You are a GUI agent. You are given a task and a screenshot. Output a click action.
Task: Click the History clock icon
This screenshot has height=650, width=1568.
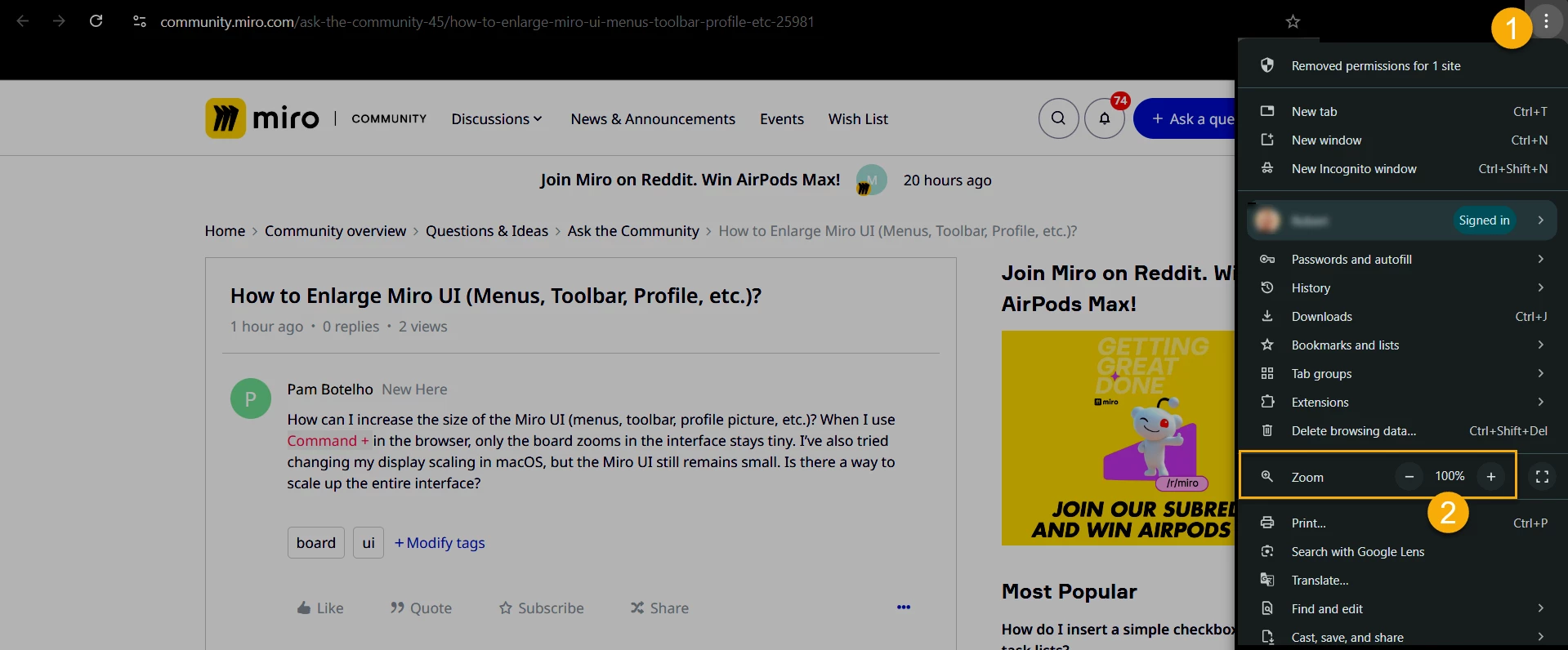[x=1267, y=287]
